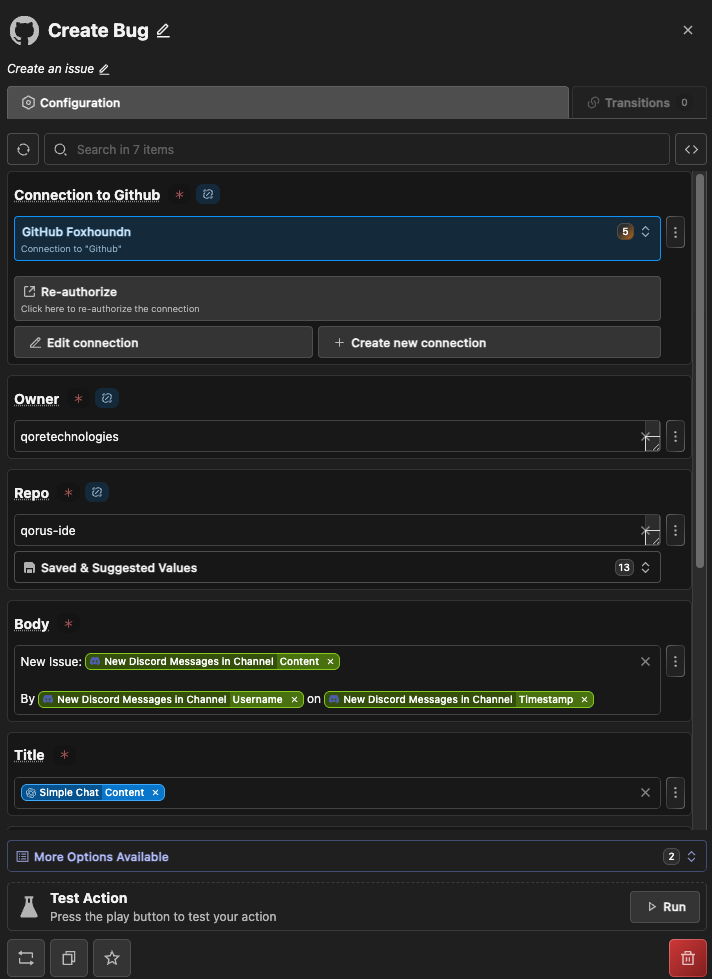
Task: Toggle template icon beside Connection to Github
Action: click(208, 194)
